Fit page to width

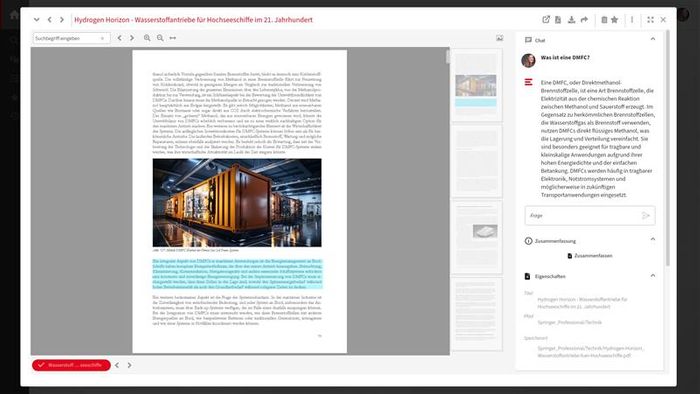coord(173,38)
